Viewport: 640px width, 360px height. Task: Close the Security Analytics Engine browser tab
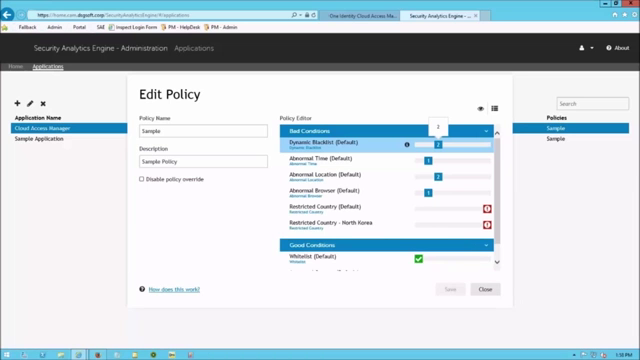476,16
